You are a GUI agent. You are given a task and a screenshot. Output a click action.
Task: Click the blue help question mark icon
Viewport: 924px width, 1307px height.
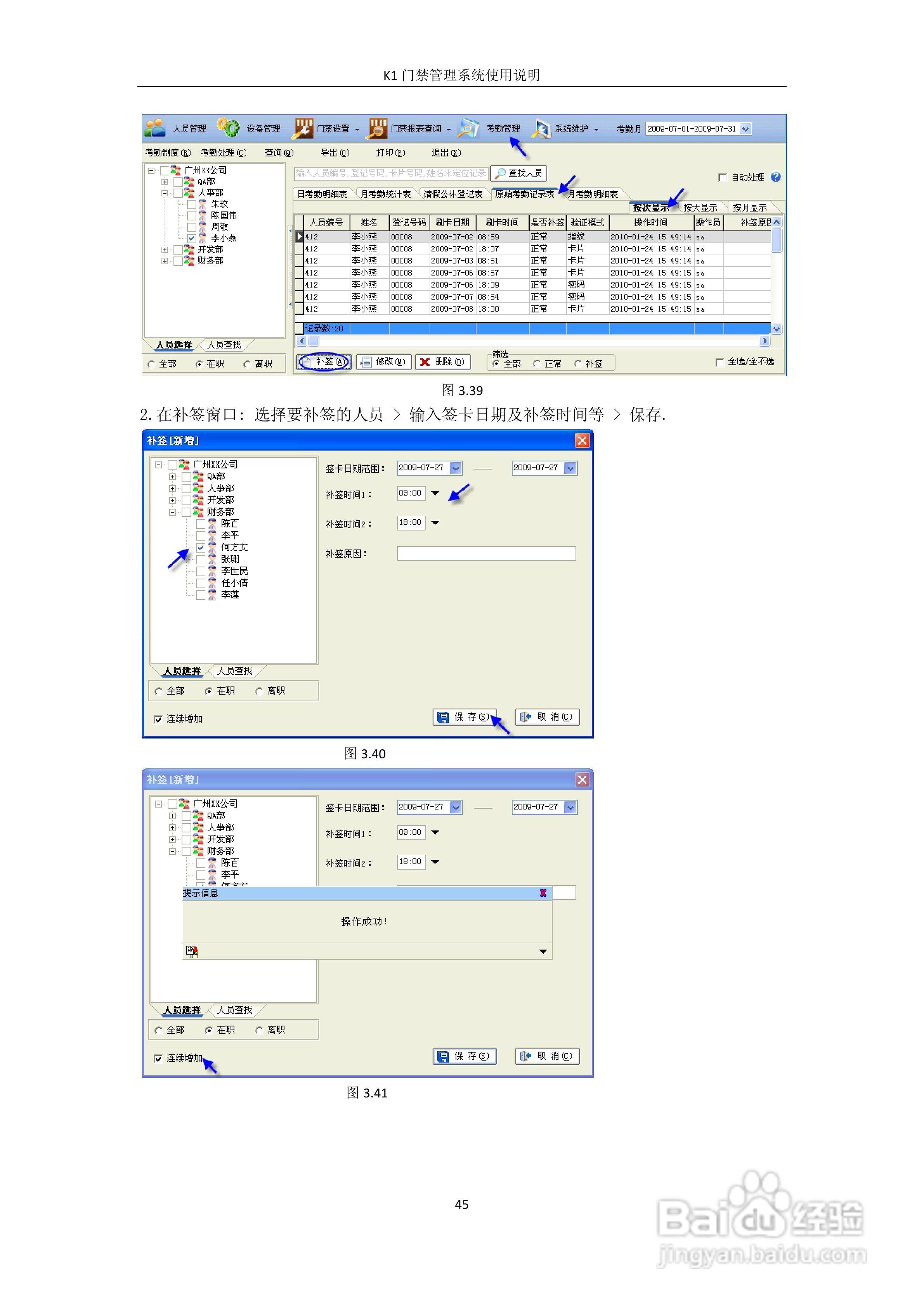775,177
